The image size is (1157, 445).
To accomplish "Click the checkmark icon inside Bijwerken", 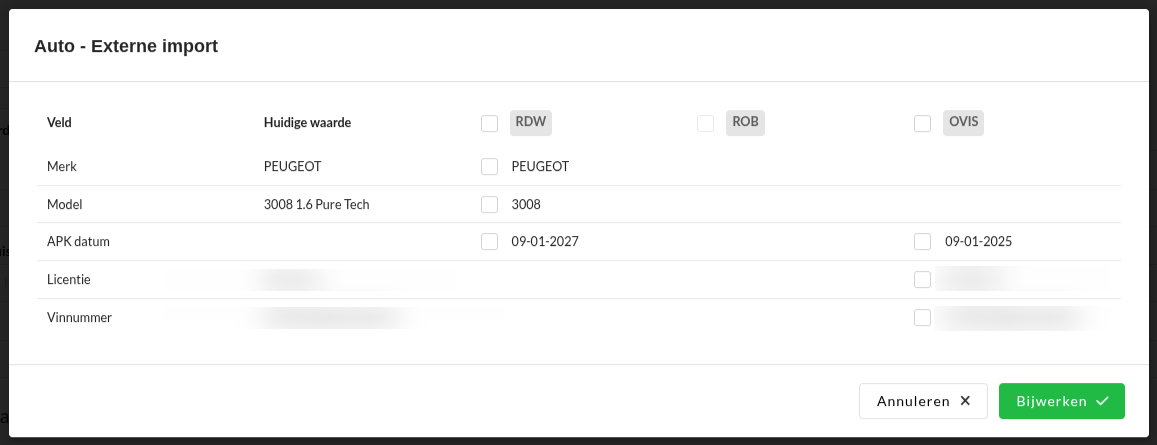I will click(x=1102, y=401).
